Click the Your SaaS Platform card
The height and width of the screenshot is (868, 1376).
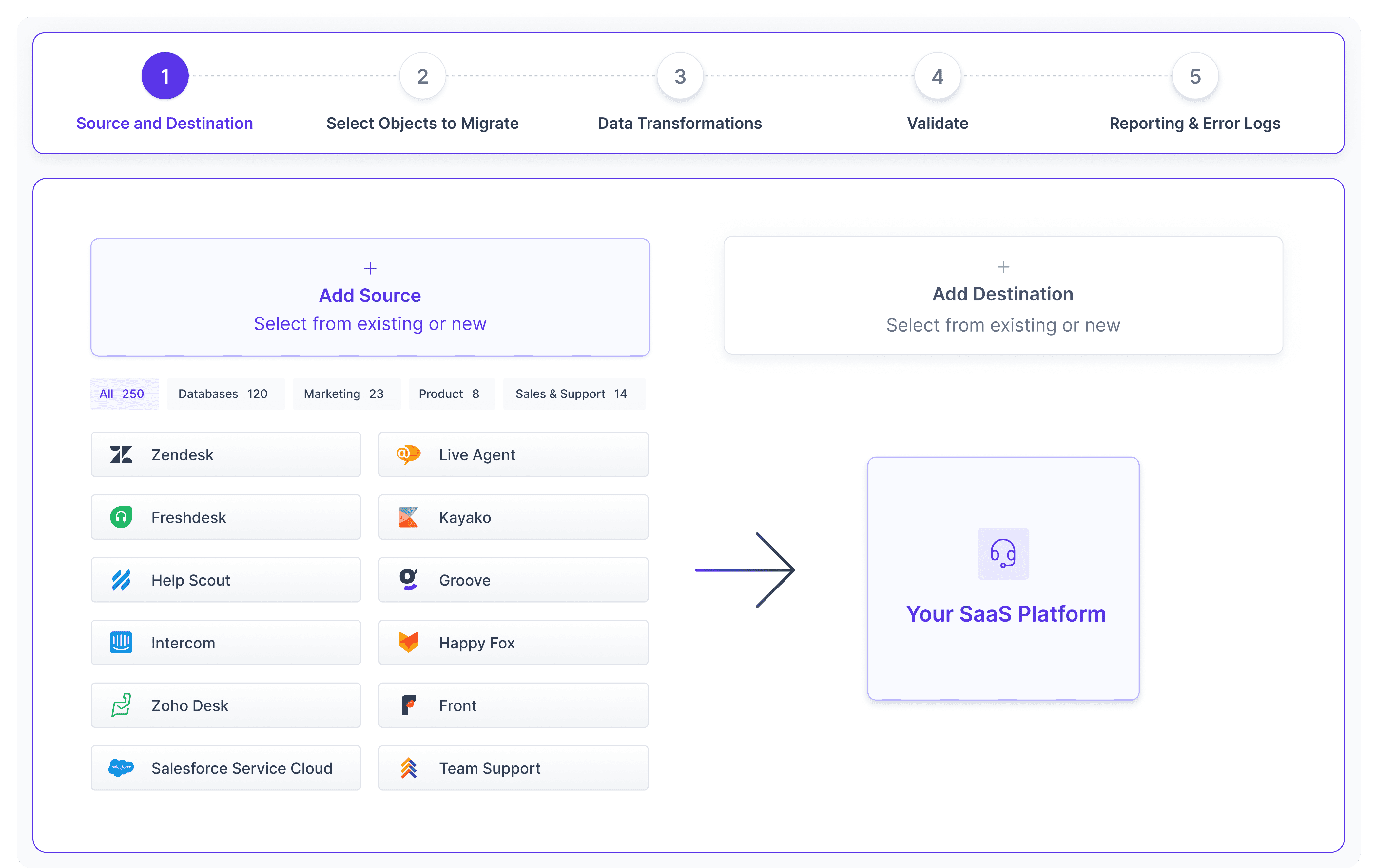1003,578
